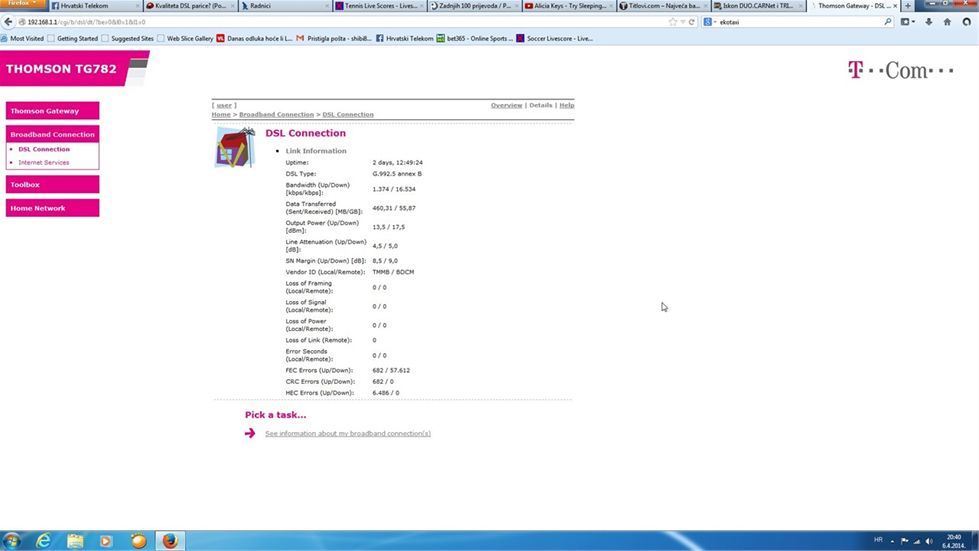Click the search box containing ekotaxi

pos(800,22)
